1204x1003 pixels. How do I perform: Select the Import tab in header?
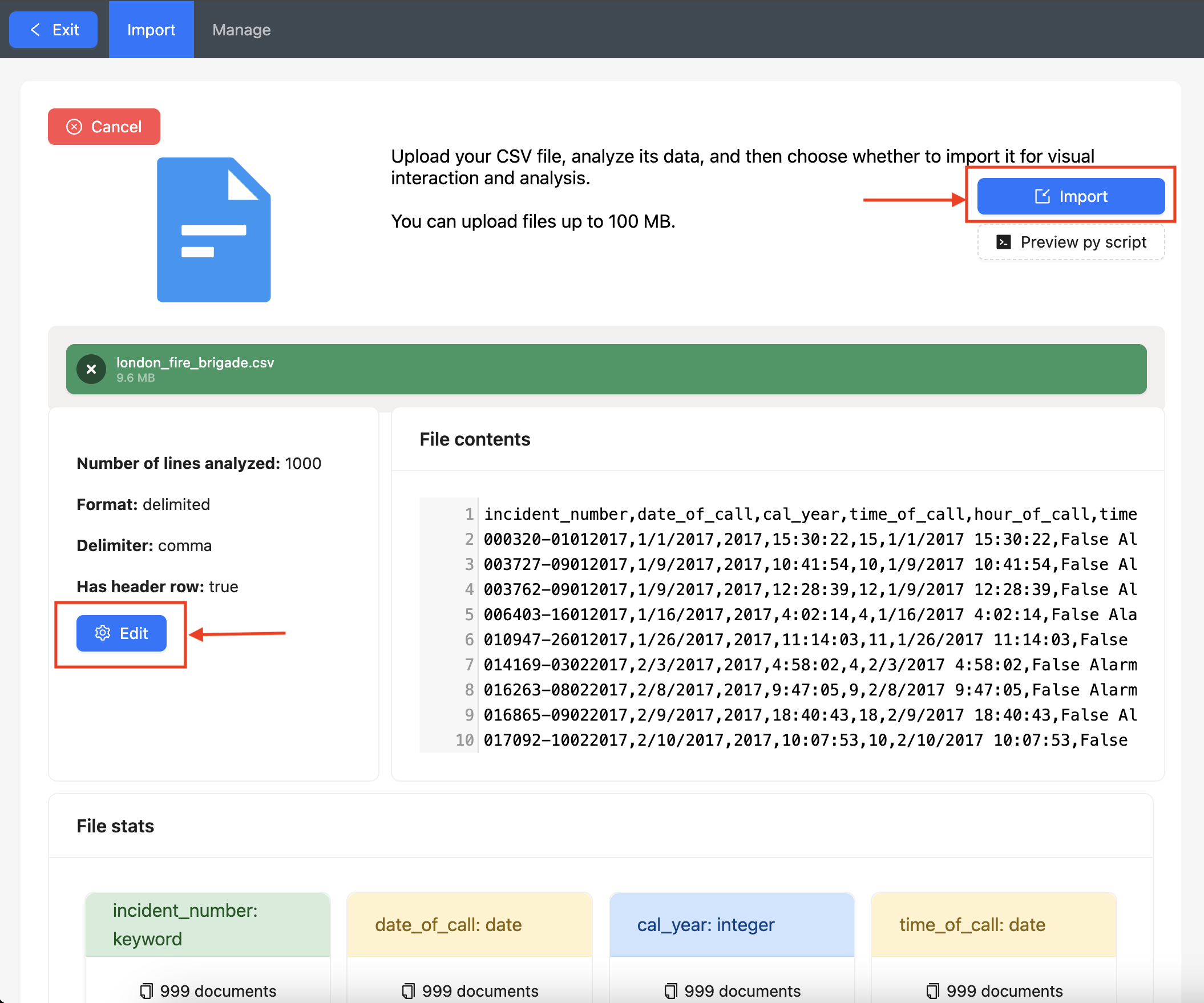pyautogui.click(x=151, y=30)
